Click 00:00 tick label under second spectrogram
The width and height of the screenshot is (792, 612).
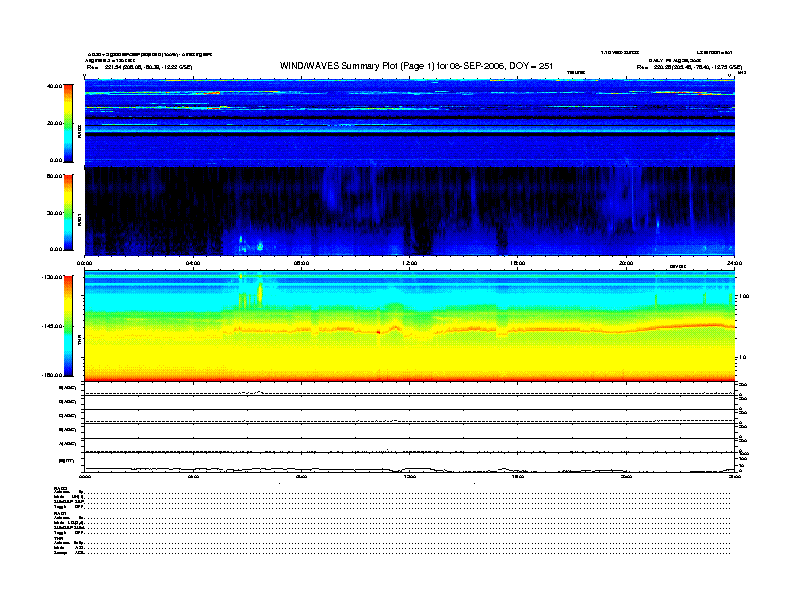tap(84, 263)
